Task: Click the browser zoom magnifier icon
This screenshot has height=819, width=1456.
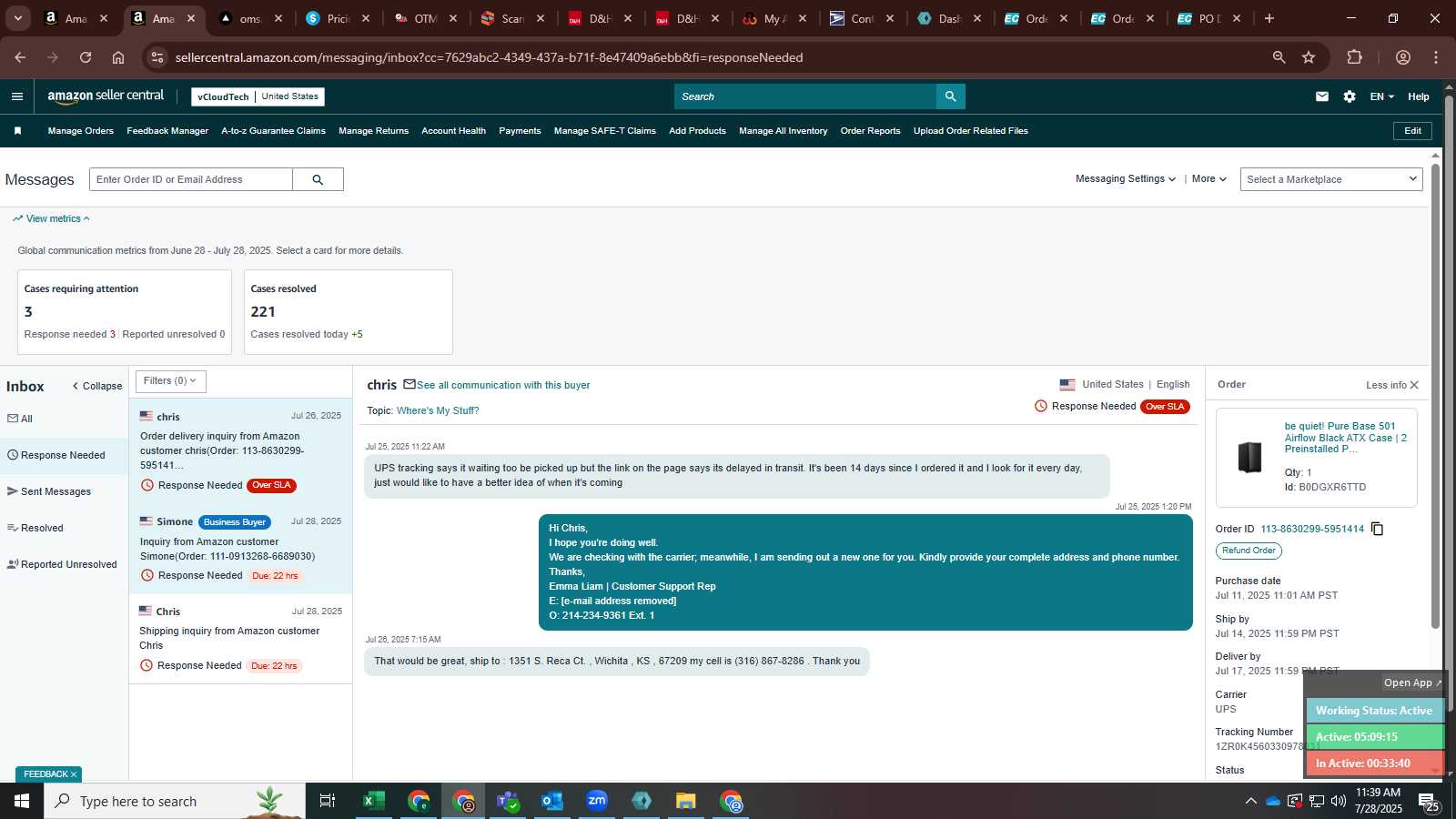Action: (x=1279, y=57)
